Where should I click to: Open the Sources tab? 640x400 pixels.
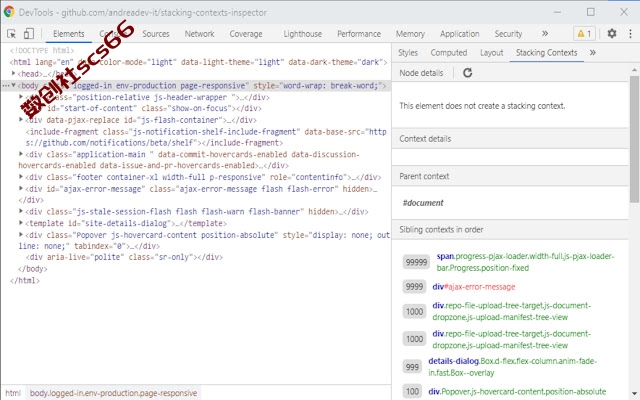[156, 34]
